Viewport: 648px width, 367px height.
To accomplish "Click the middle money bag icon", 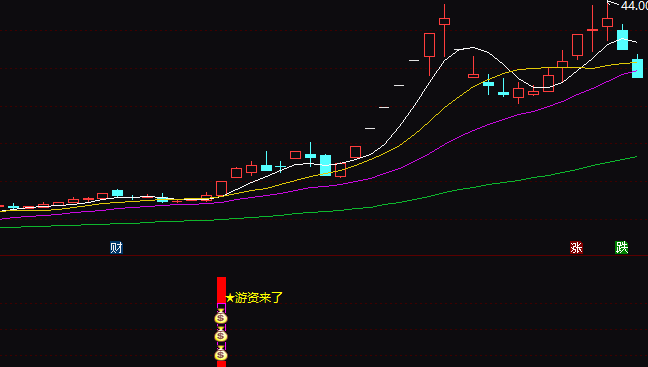I will (221, 335).
